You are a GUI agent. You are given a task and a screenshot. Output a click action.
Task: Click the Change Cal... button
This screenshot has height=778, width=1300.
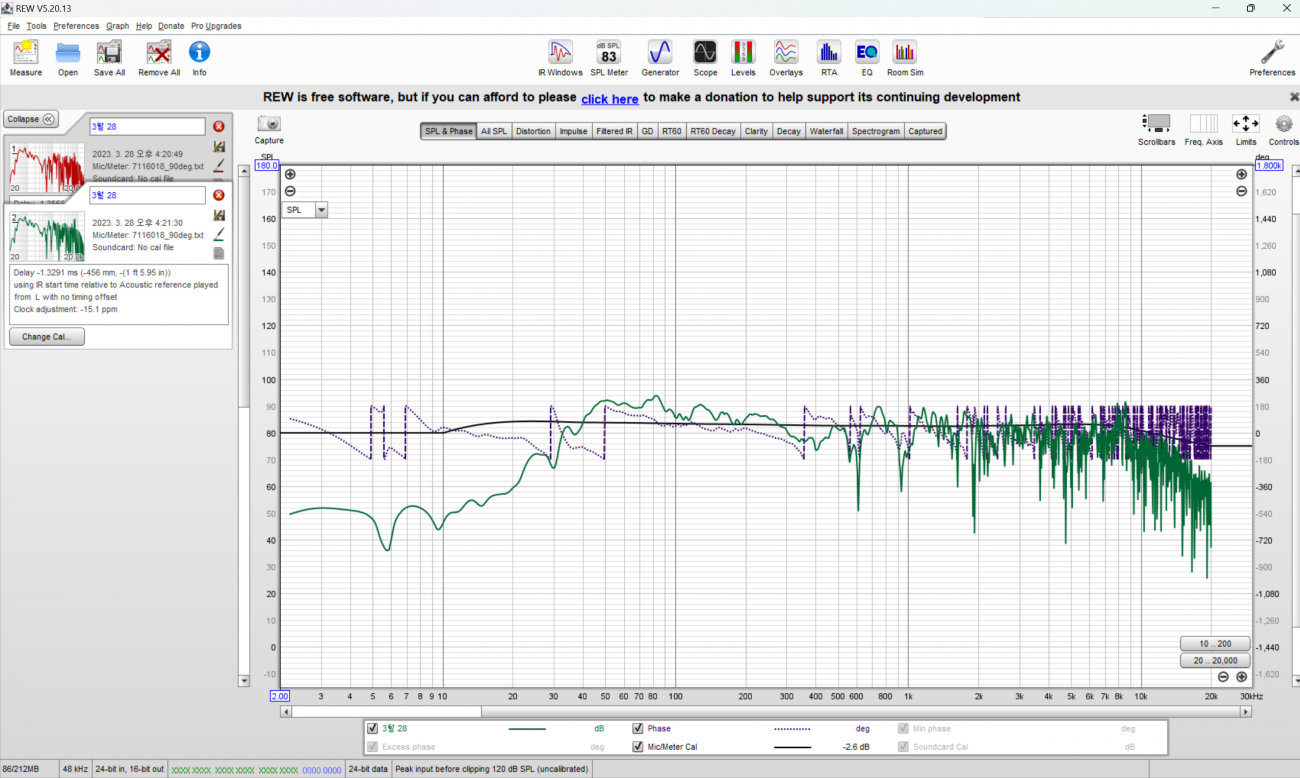coord(47,337)
